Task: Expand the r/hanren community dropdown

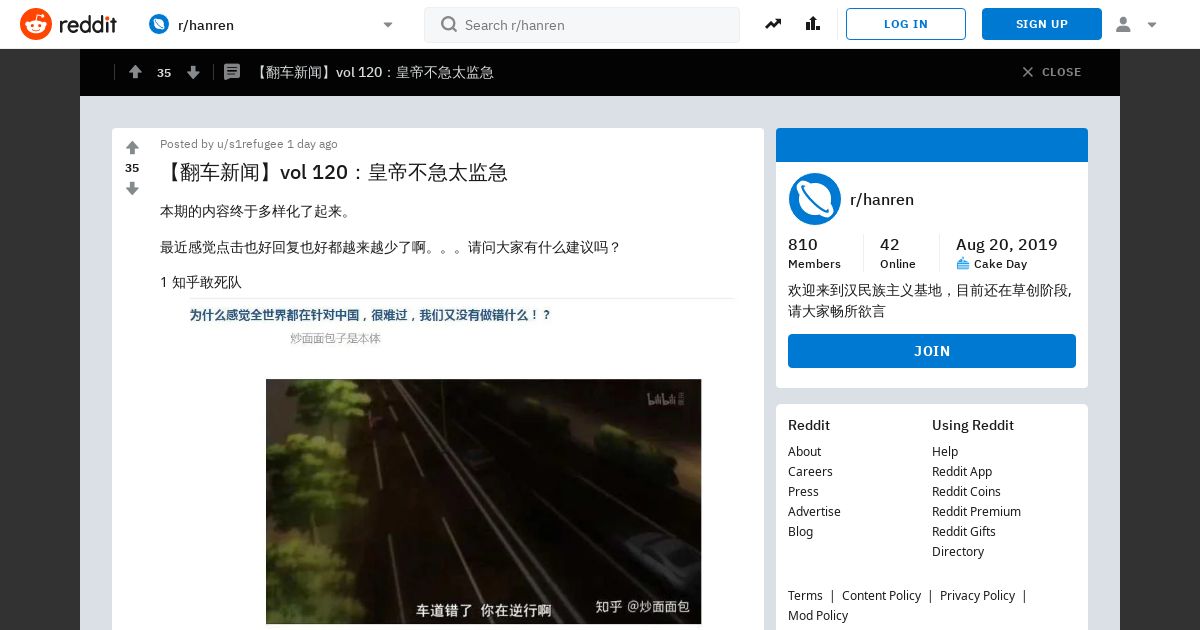Action: 388,25
